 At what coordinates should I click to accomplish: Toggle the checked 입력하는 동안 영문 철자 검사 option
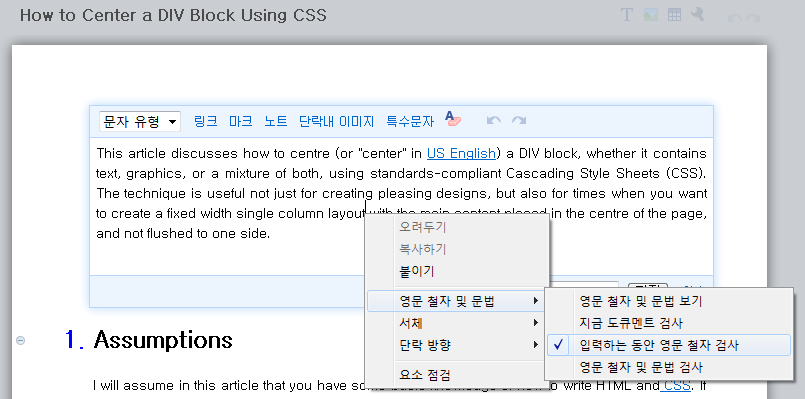(669, 345)
